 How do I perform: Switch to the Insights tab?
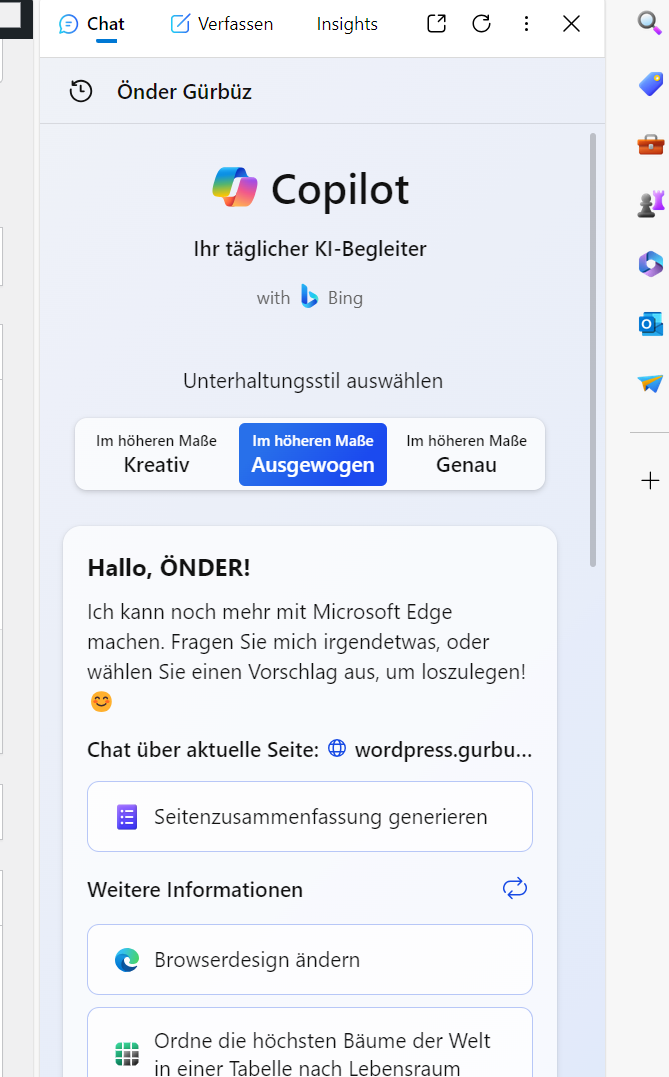347,24
